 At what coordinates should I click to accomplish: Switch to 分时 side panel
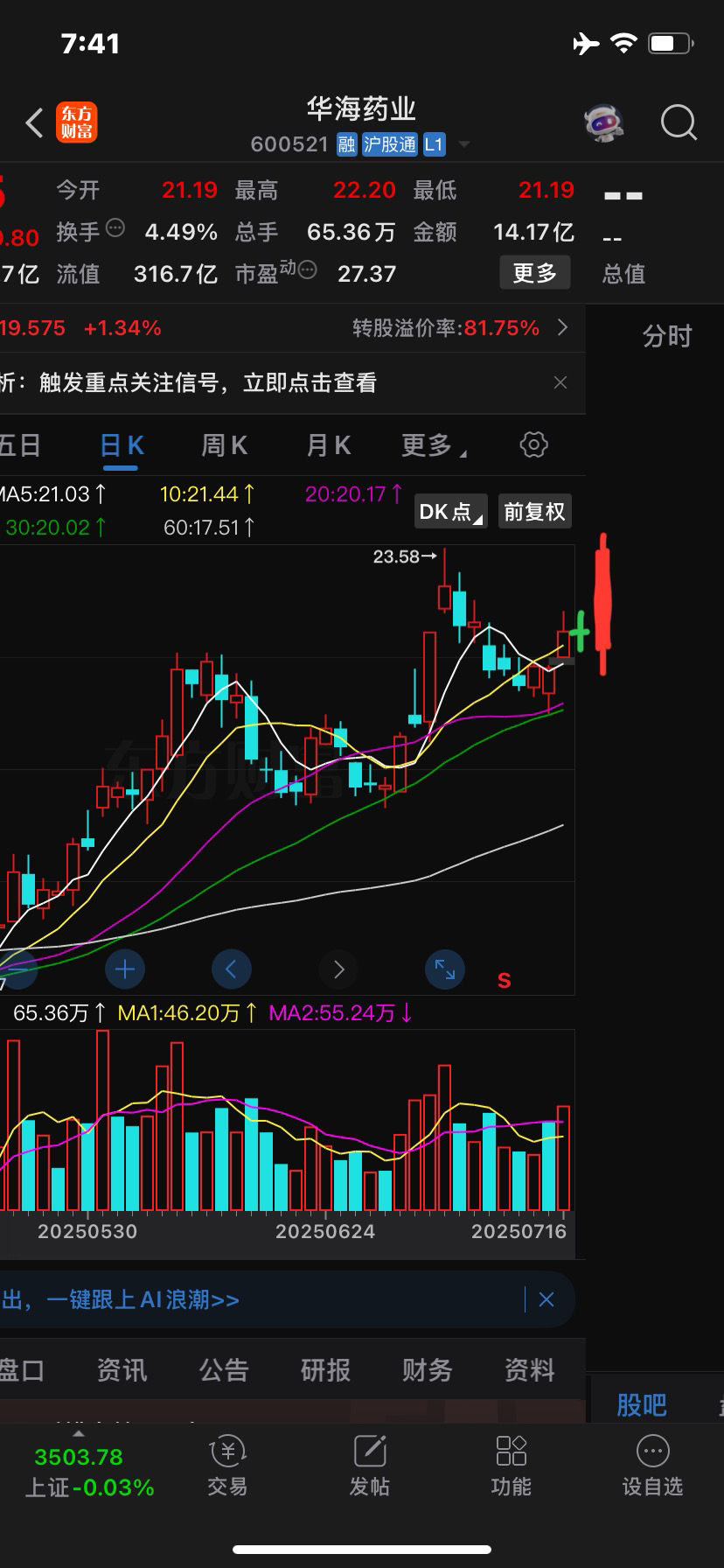[667, 336]
